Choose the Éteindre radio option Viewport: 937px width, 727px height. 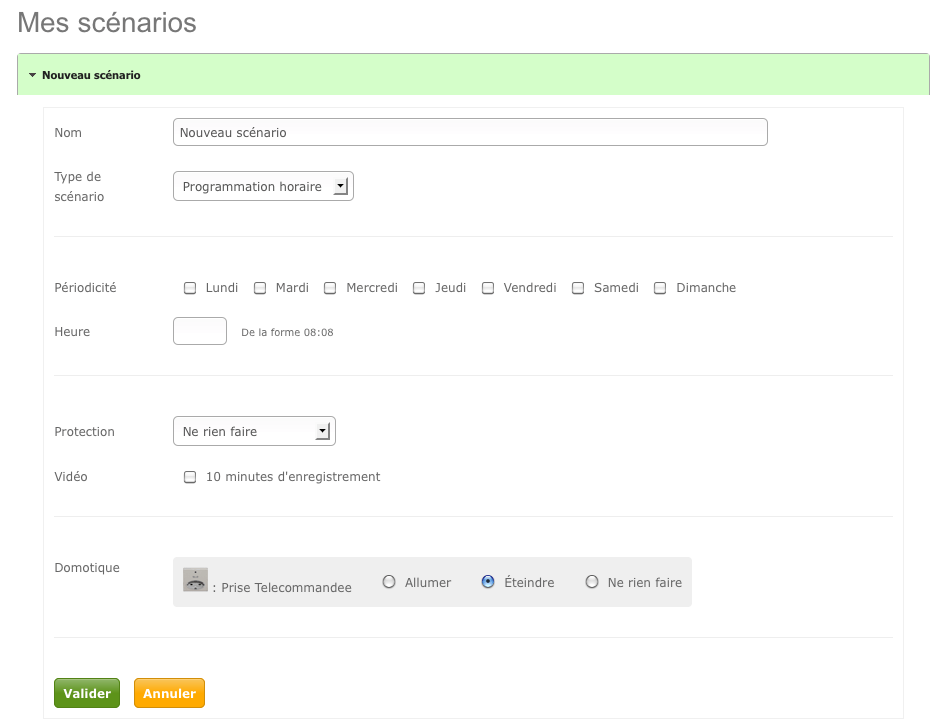tap(488, 582)
